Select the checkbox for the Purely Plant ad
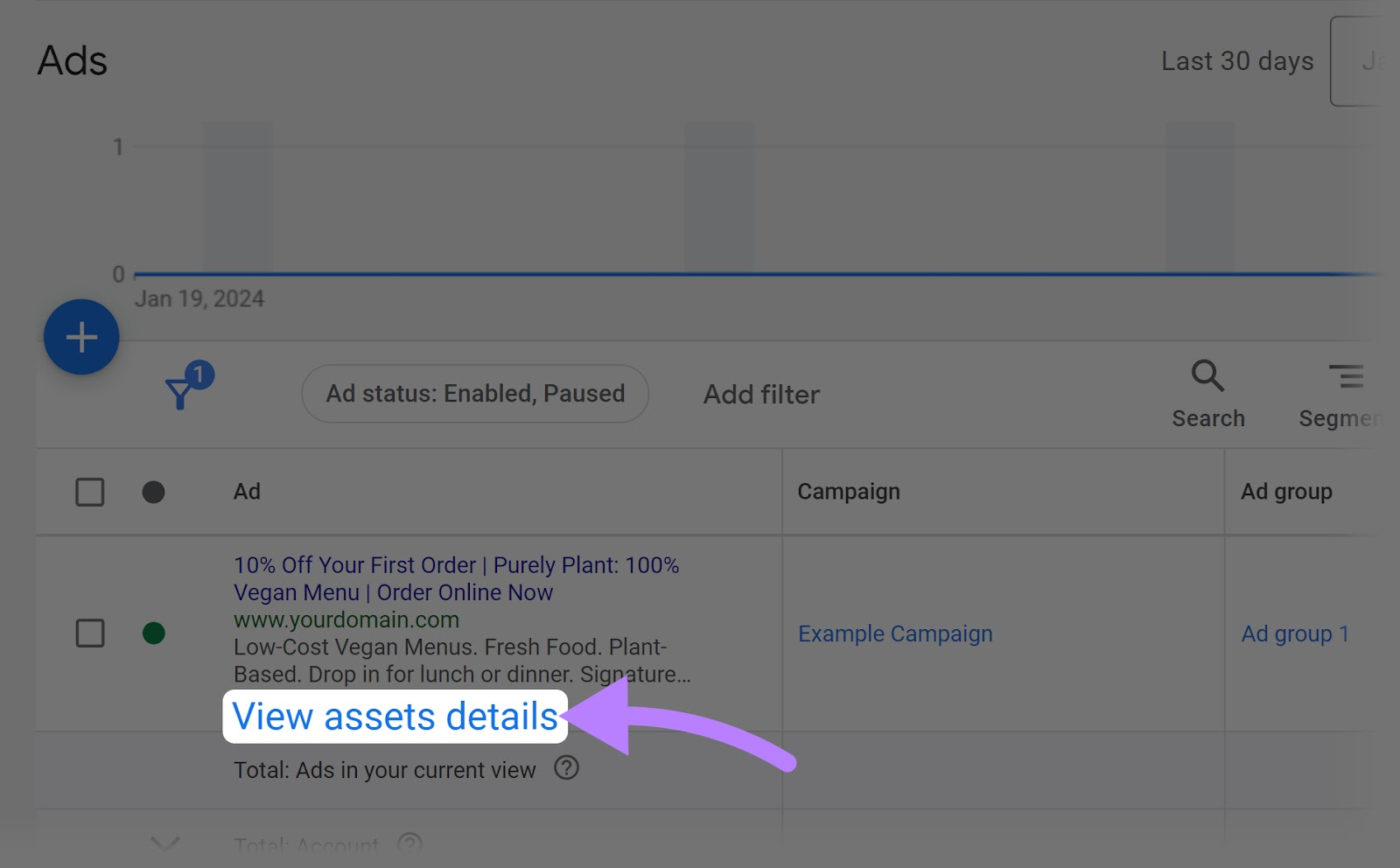This screenshot has width=1400, height=868. (90, 633)
